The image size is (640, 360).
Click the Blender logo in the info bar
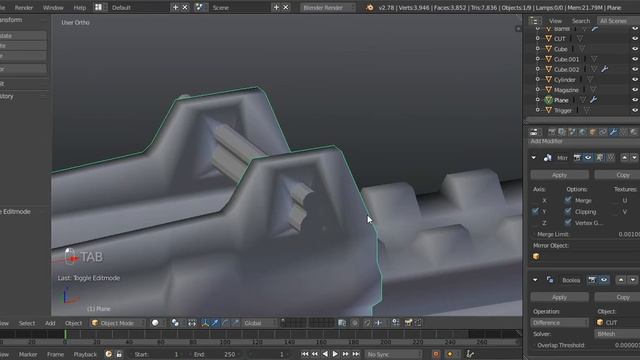(370, 7)
